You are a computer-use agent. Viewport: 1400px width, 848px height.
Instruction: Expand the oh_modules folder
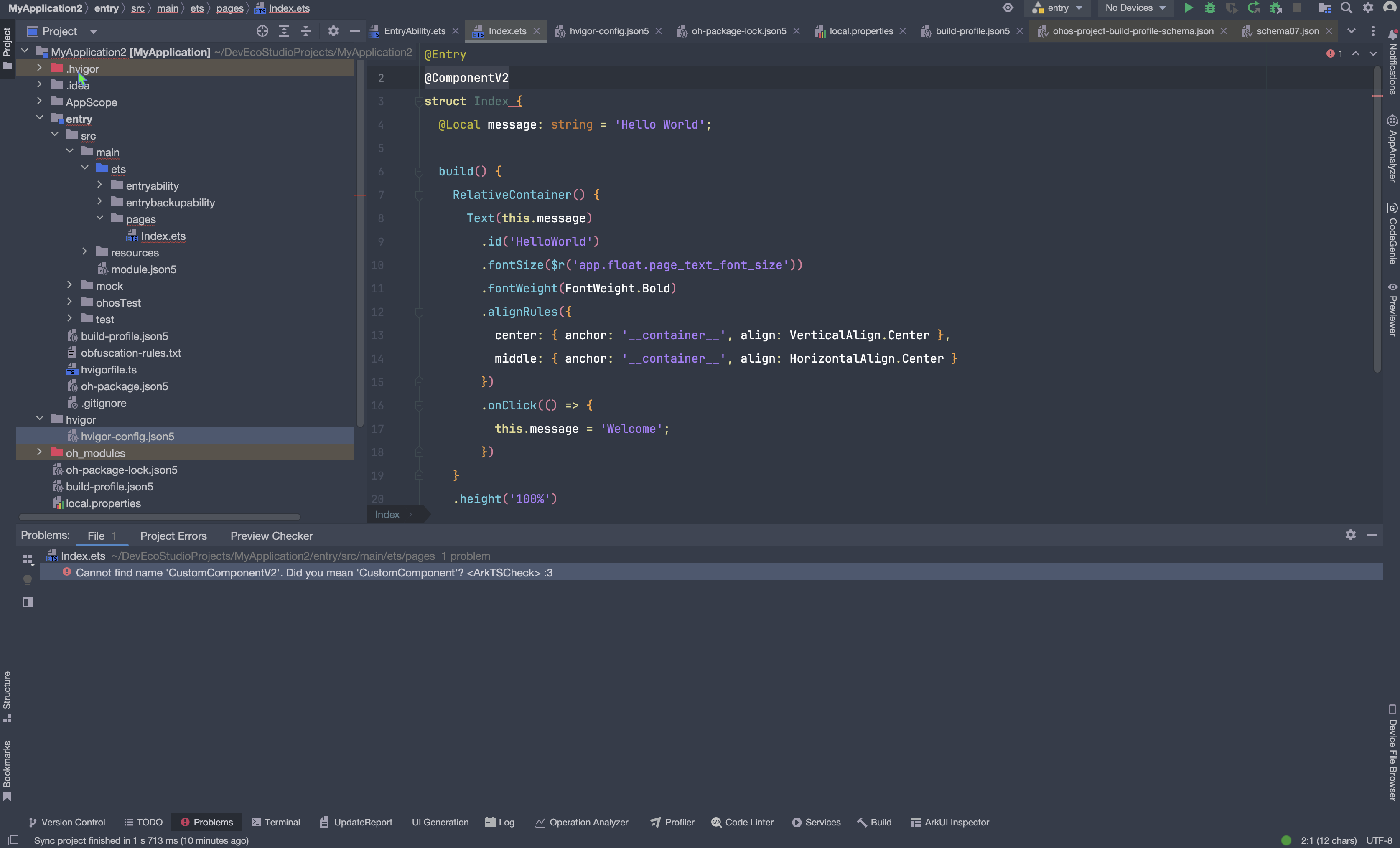[39, 453]
